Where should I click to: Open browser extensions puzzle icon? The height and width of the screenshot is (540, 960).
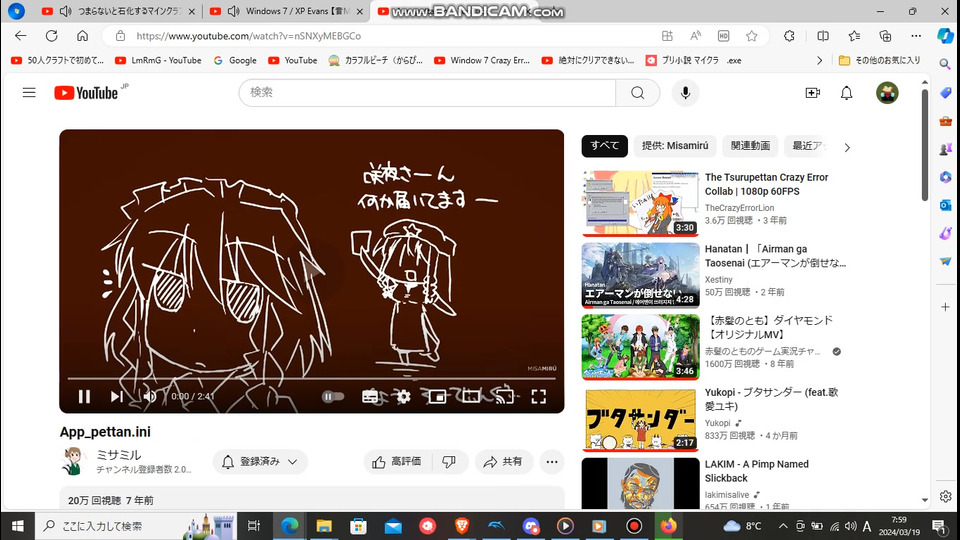point(789,36)
